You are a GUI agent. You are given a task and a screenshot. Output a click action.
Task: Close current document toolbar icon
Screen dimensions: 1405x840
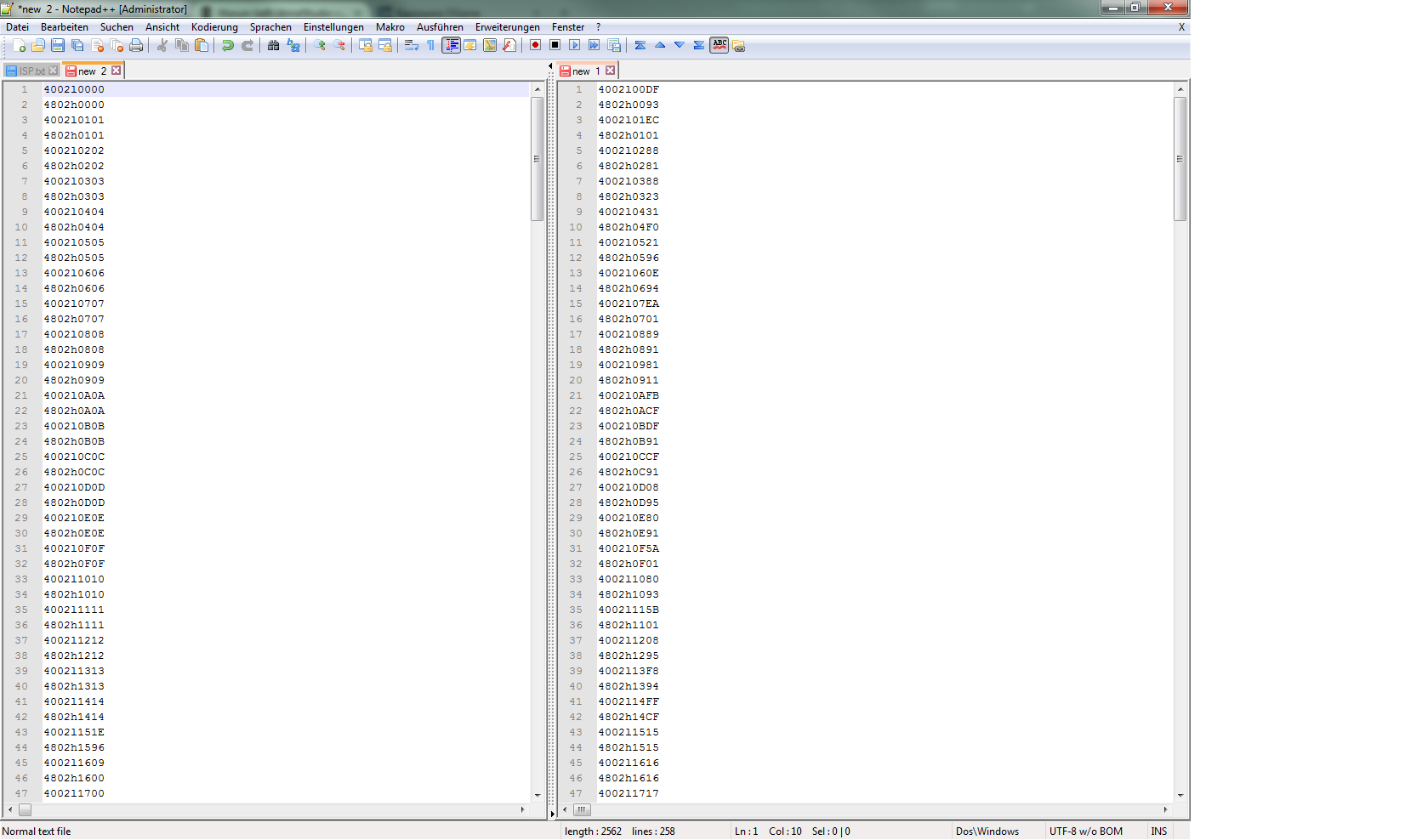coord(97,45)
